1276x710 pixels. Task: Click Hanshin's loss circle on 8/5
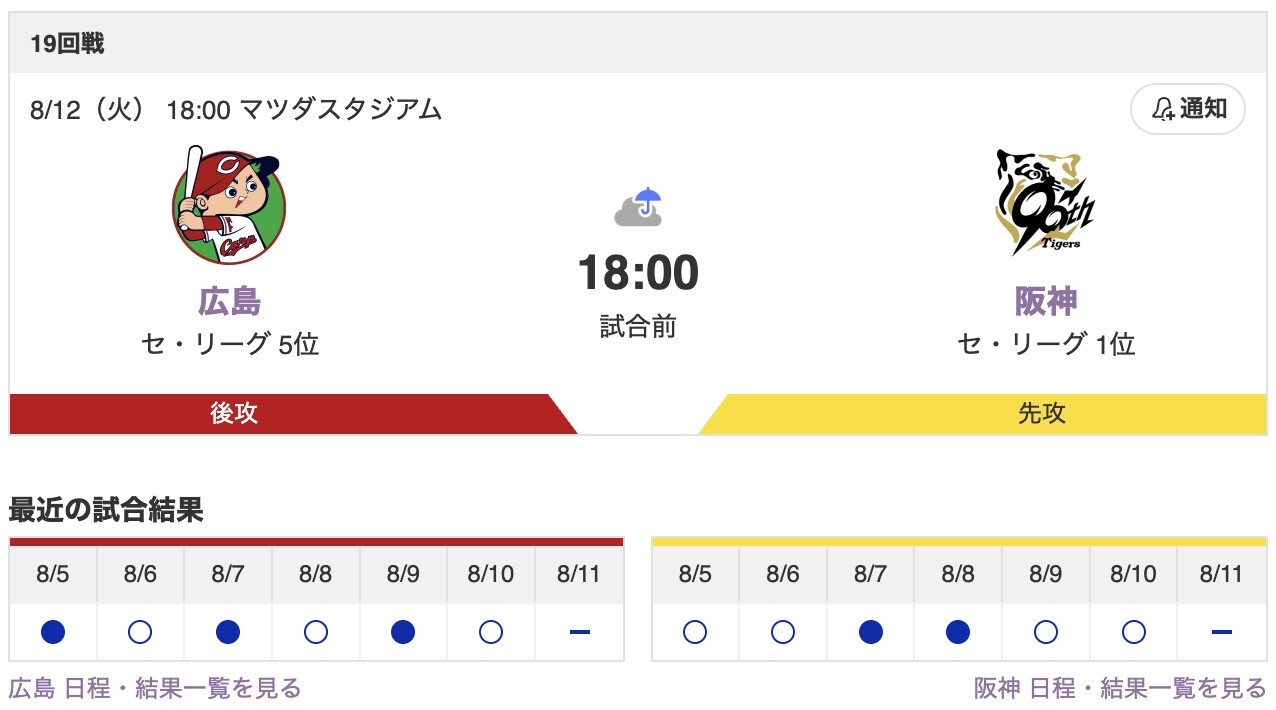(x=694, y=632)
